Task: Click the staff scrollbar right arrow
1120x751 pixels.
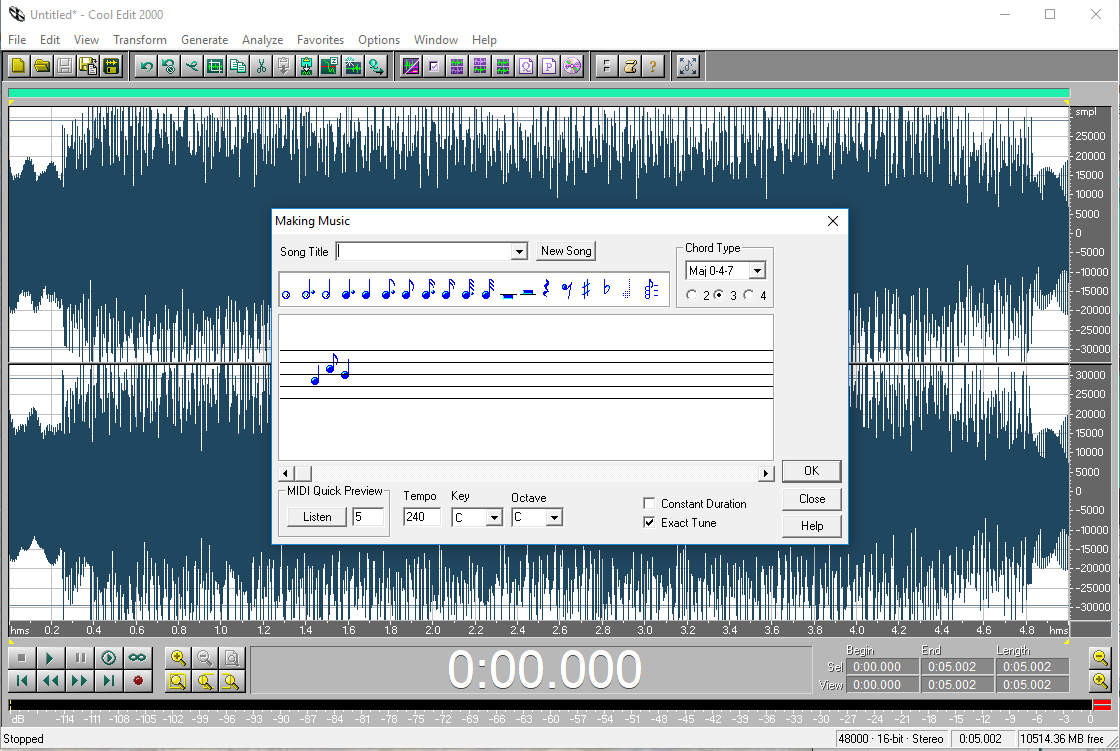Action: [766, 473]
